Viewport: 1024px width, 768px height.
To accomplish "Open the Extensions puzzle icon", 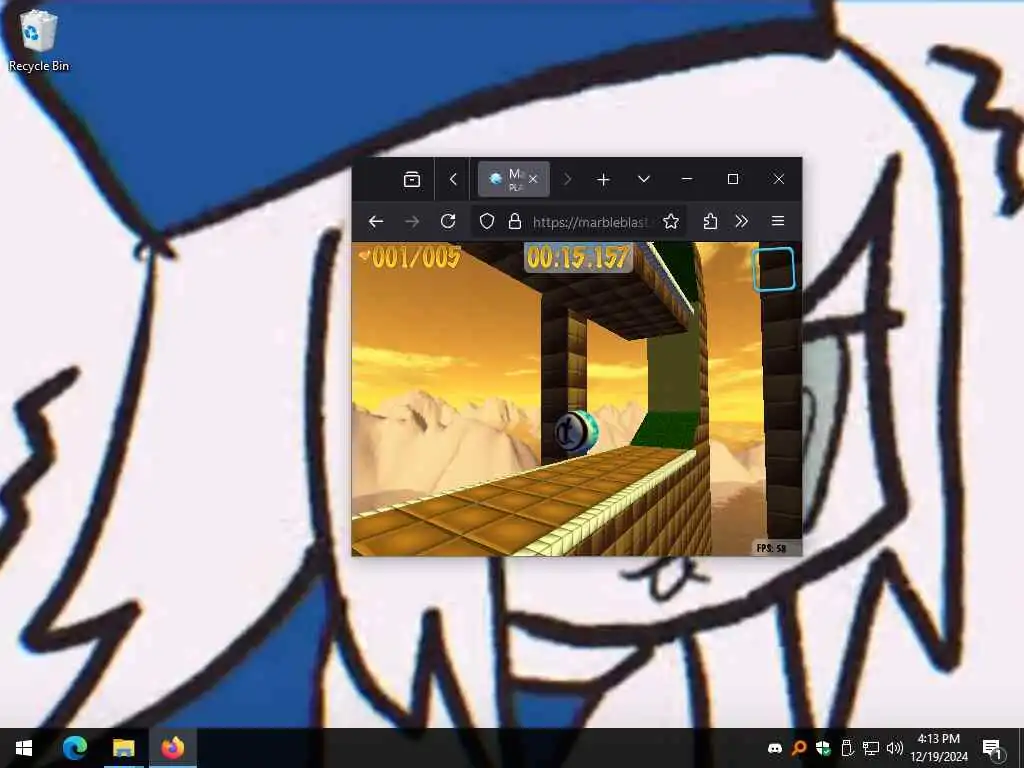I will (x=710, y=221).
